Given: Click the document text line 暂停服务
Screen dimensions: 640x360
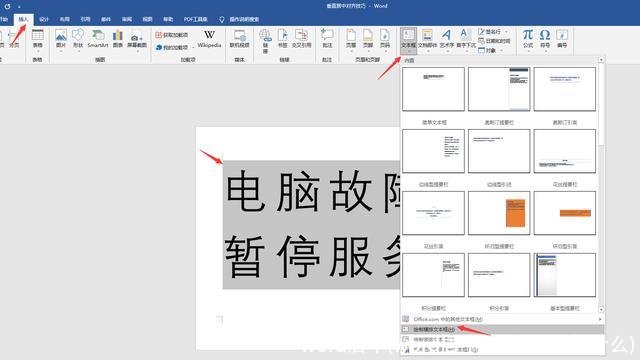Looking at the screenshot, I should 313,256.
